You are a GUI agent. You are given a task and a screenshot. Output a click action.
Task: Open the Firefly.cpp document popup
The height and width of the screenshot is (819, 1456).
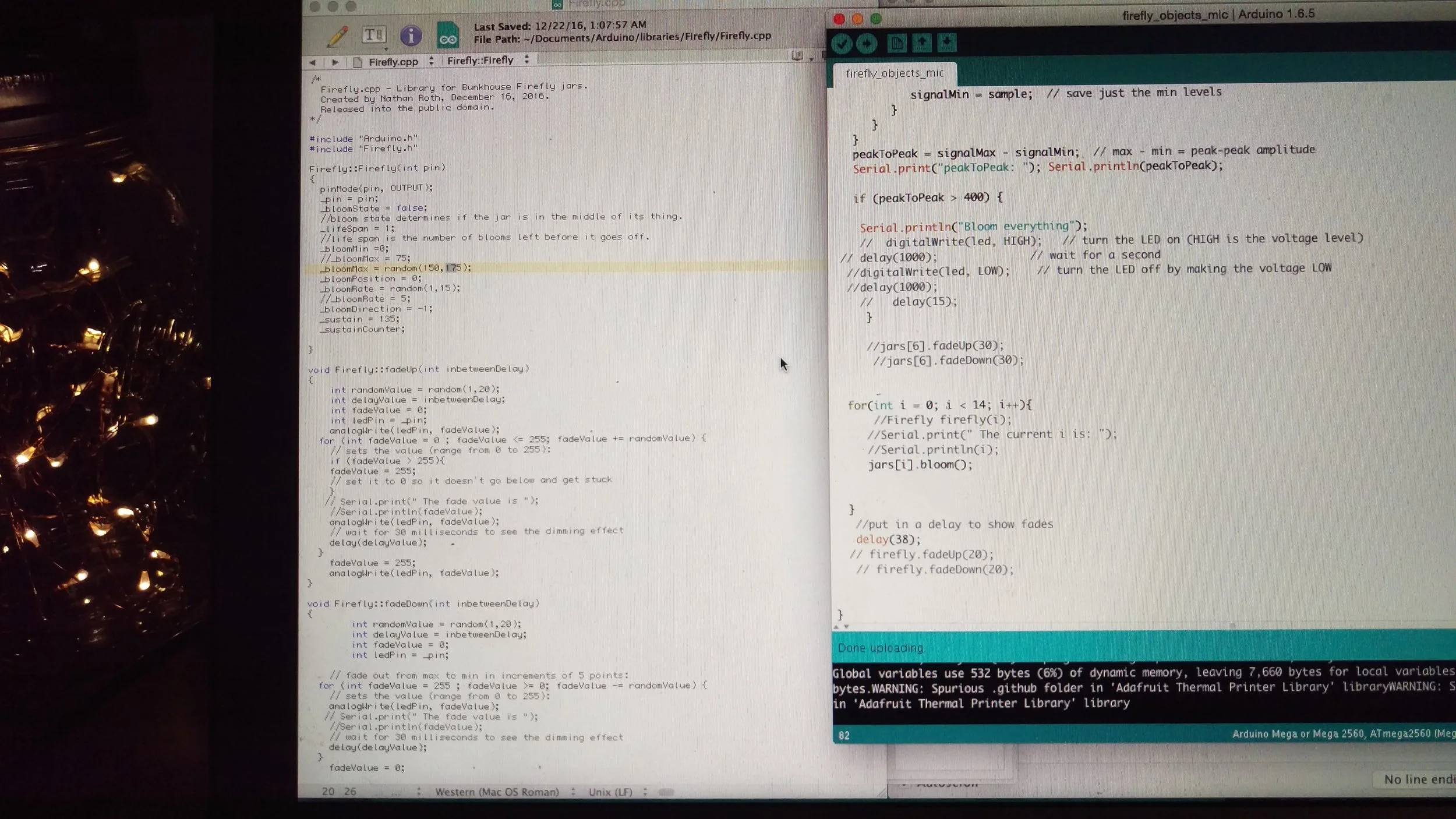coord(394,61)
